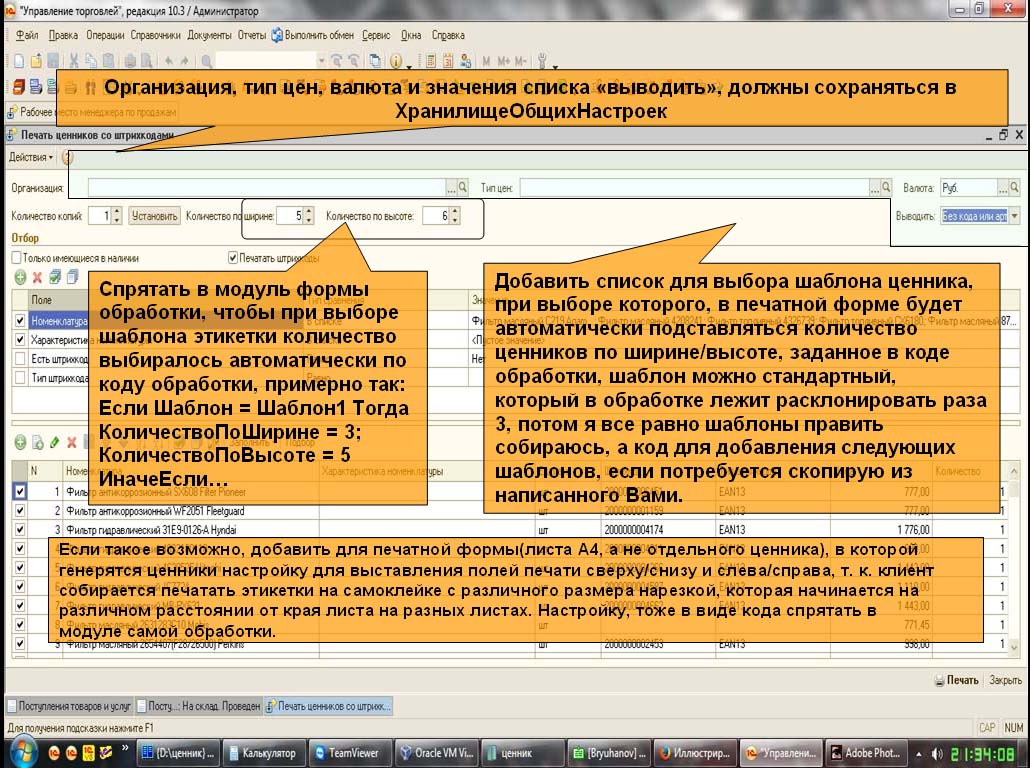Open the Действия dropdown menu
The image size is (1030, 768).
pyautogui.click(x=30, y=157)
